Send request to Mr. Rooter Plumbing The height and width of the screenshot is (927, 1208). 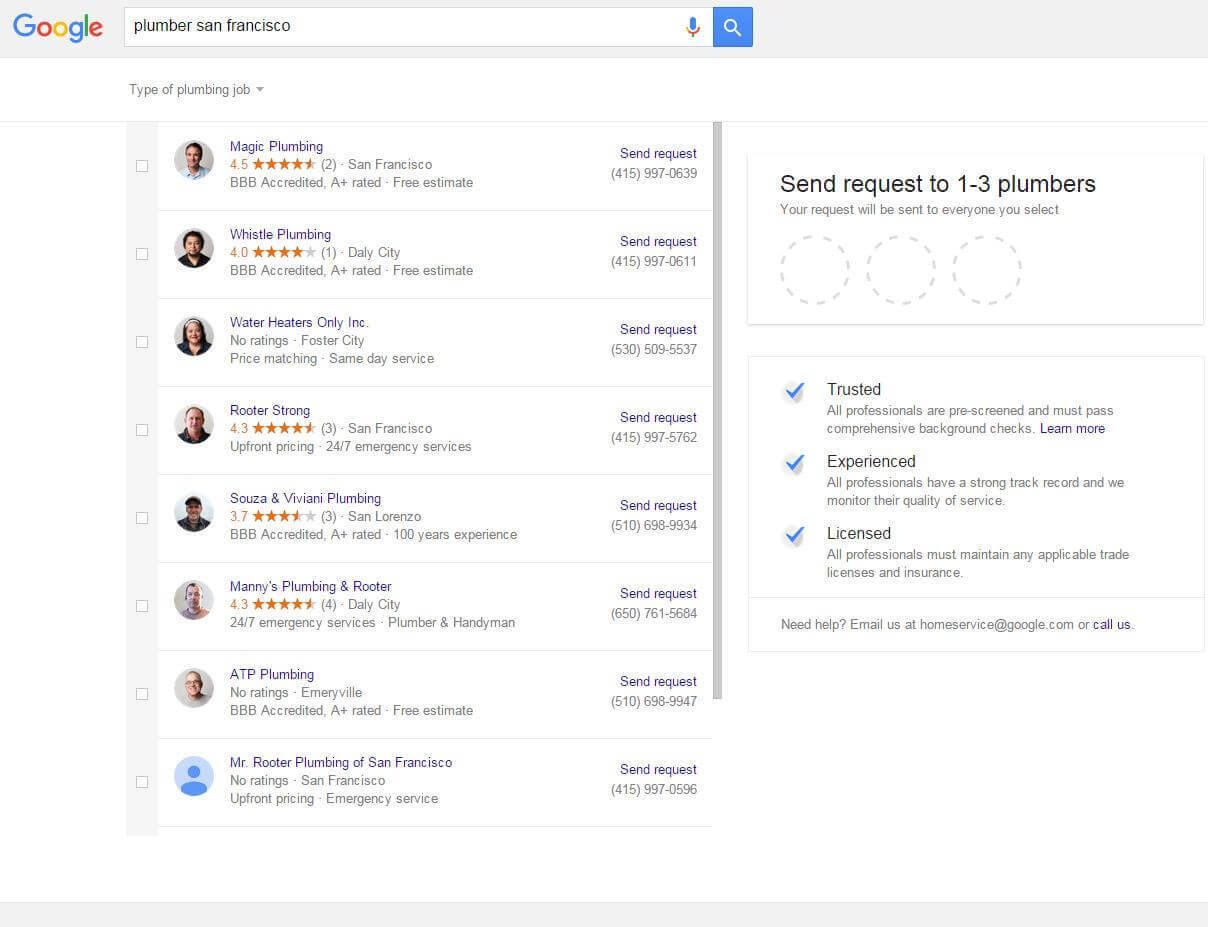[658, 769]
